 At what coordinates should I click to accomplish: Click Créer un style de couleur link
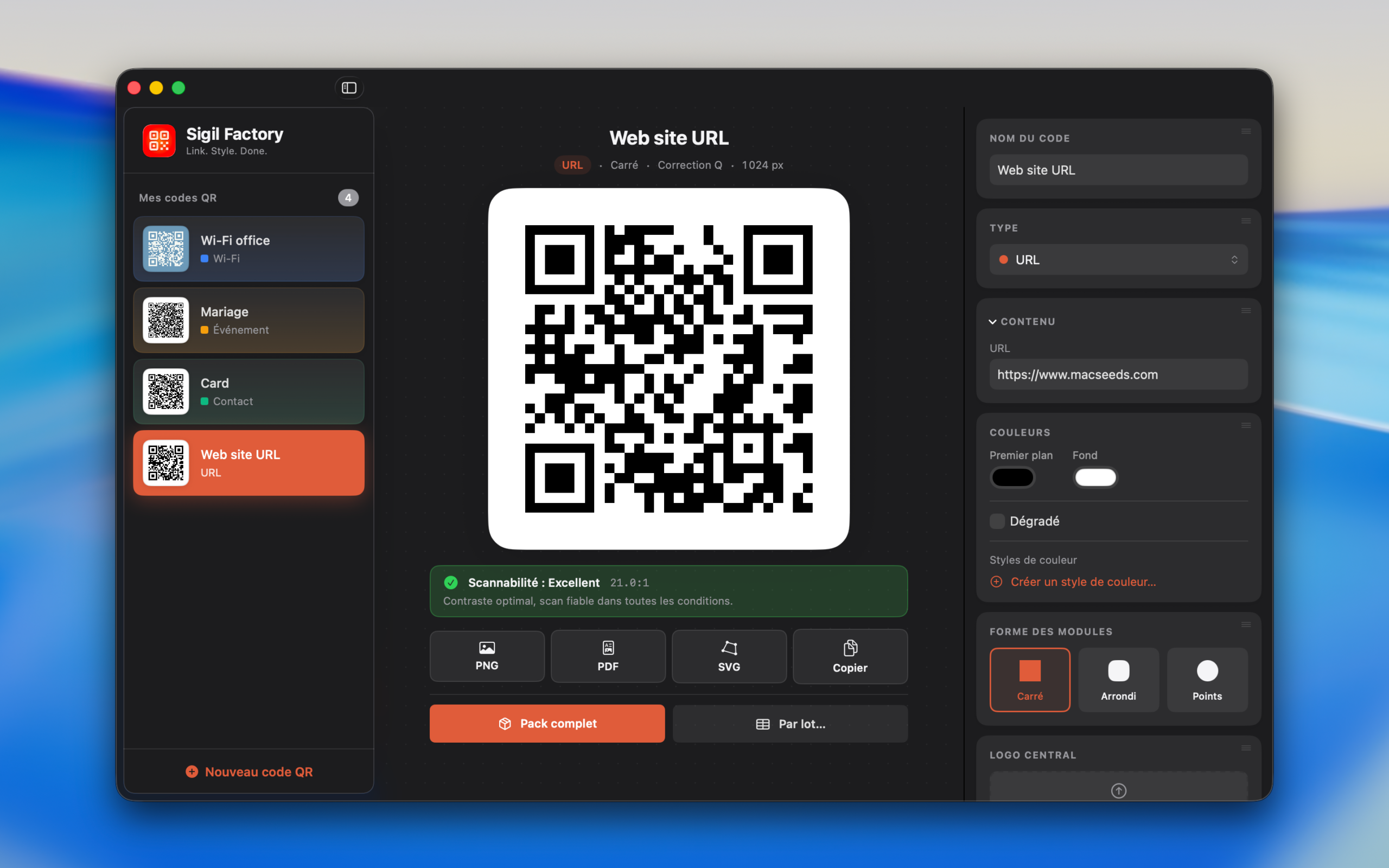[1083, 582]
